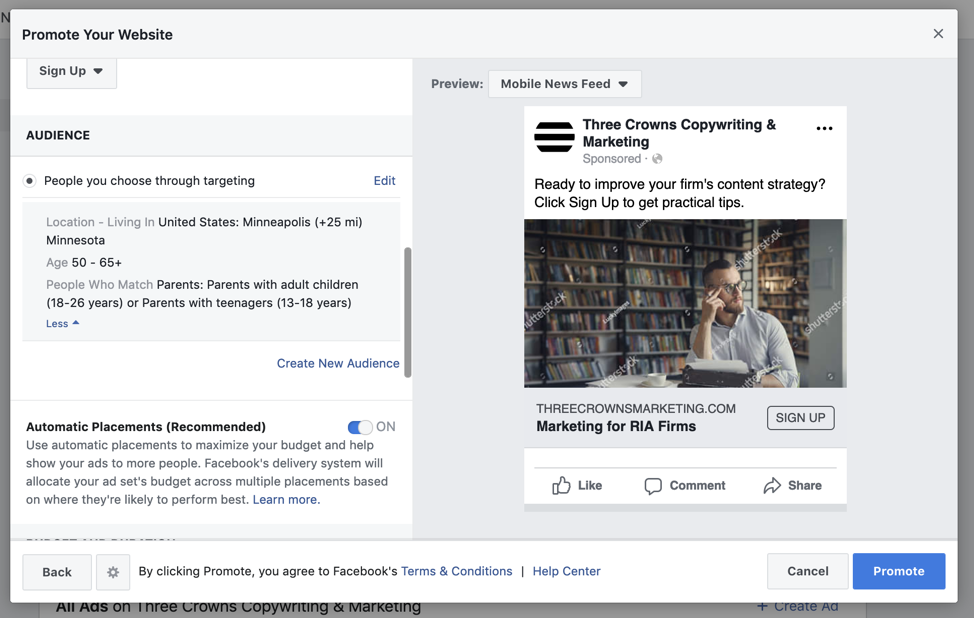Collapse audience details with Less
This screenshot has width=974, height=618.
[62, 324]
